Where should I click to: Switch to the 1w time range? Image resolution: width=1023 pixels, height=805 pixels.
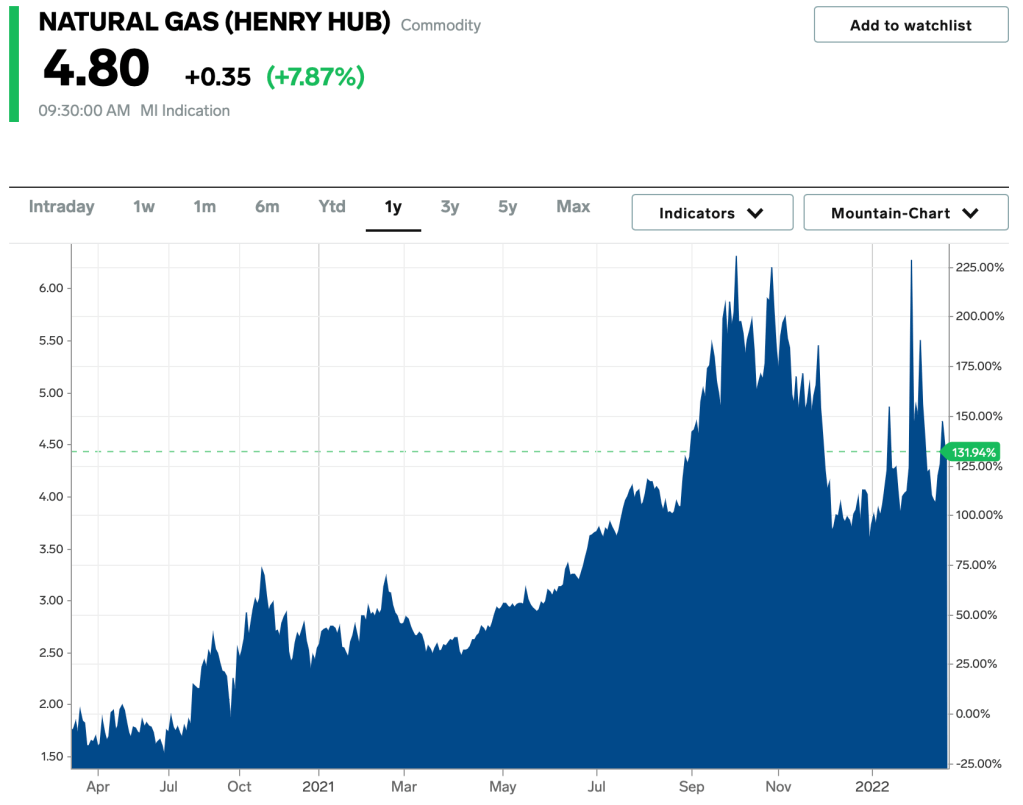[144, 207]
